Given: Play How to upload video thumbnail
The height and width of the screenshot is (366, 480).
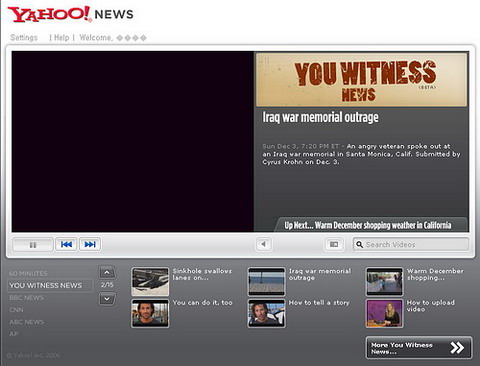Looking at the screenshot, I should [x=384, y=313].
